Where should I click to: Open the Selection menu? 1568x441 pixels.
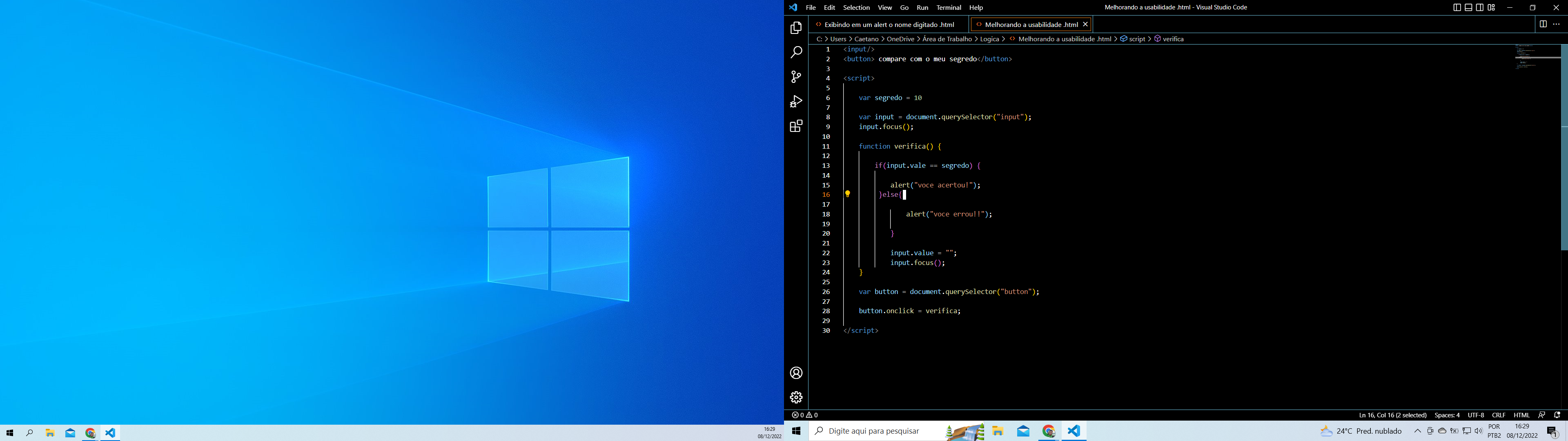[856, 8]
